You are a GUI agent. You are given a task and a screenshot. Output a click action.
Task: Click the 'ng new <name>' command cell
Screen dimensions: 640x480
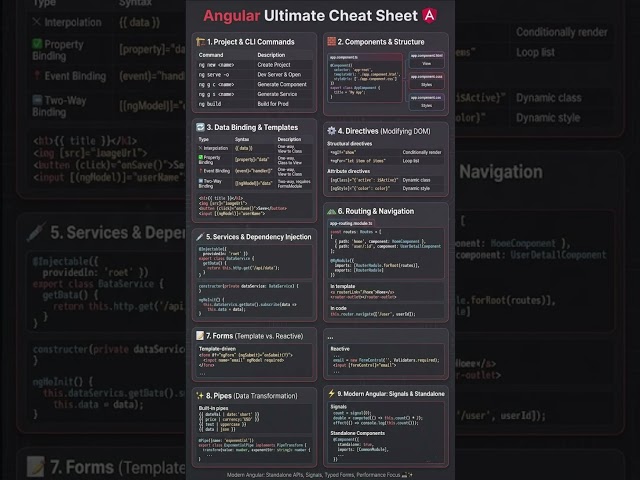(x=216, y=65)
